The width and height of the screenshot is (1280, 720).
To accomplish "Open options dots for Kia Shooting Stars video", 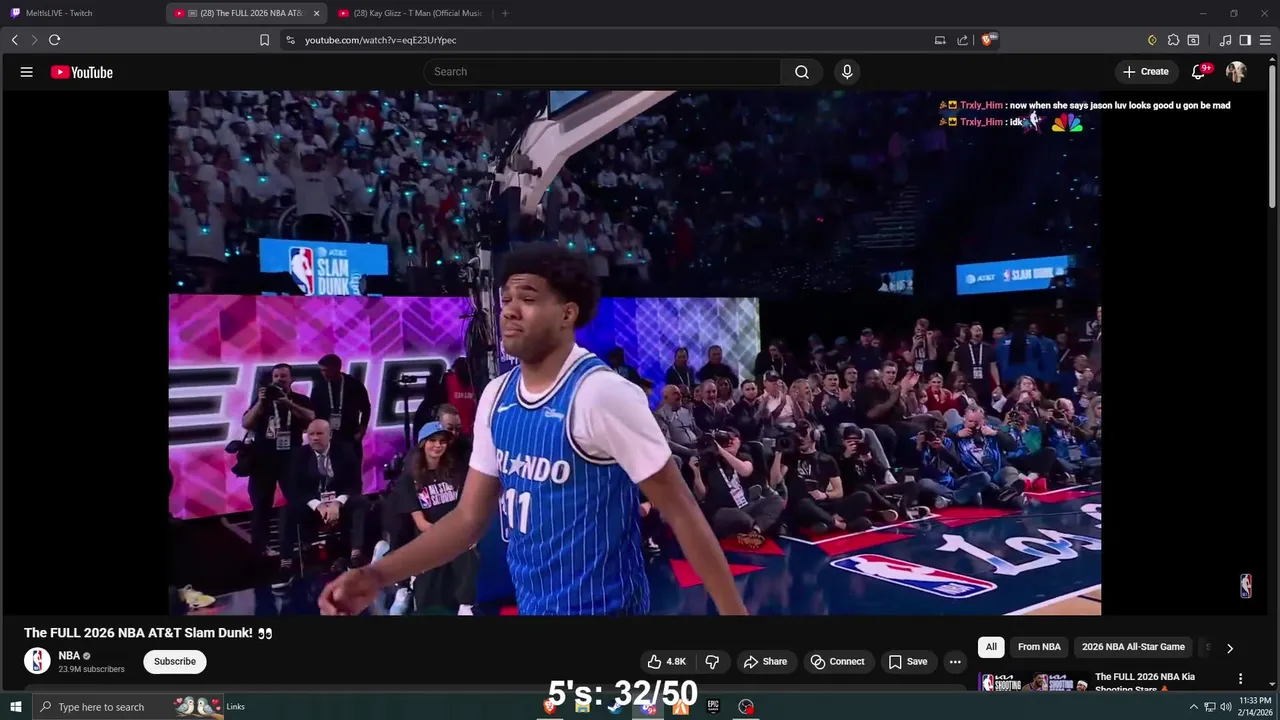I will tap(1240, 678).
